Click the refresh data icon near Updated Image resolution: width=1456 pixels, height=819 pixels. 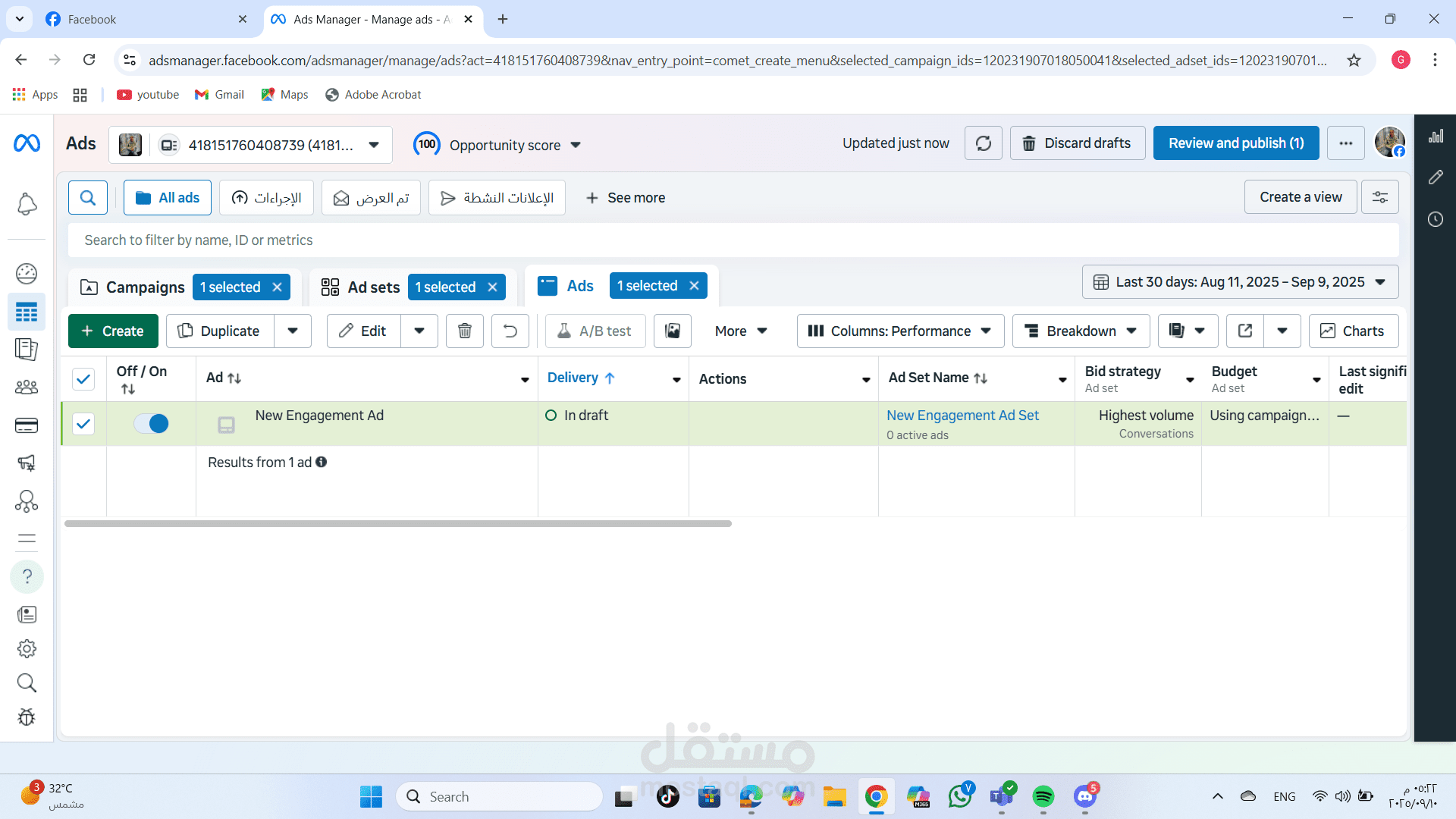pyautogui.click(x=984, y=143)
